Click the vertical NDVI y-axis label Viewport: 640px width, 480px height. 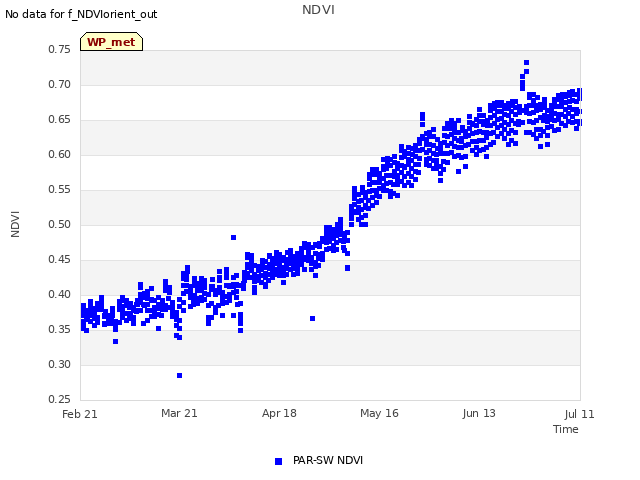[x=15, y=224]
